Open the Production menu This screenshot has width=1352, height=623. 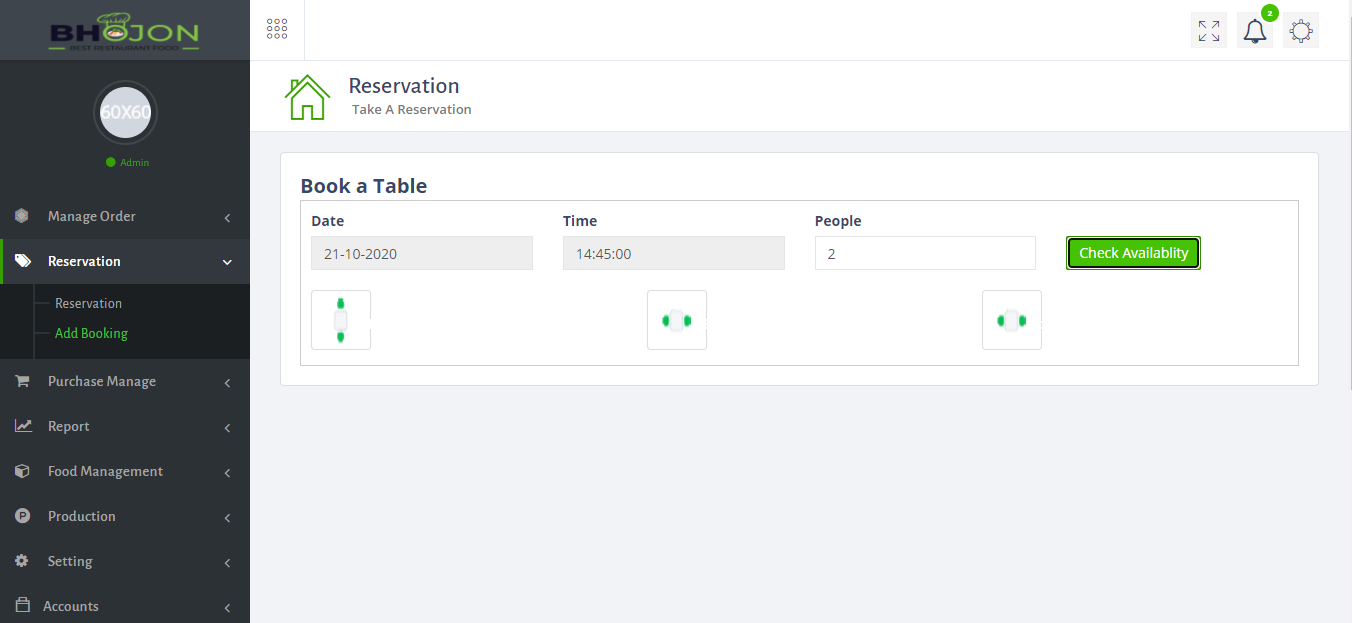[125, 516]
